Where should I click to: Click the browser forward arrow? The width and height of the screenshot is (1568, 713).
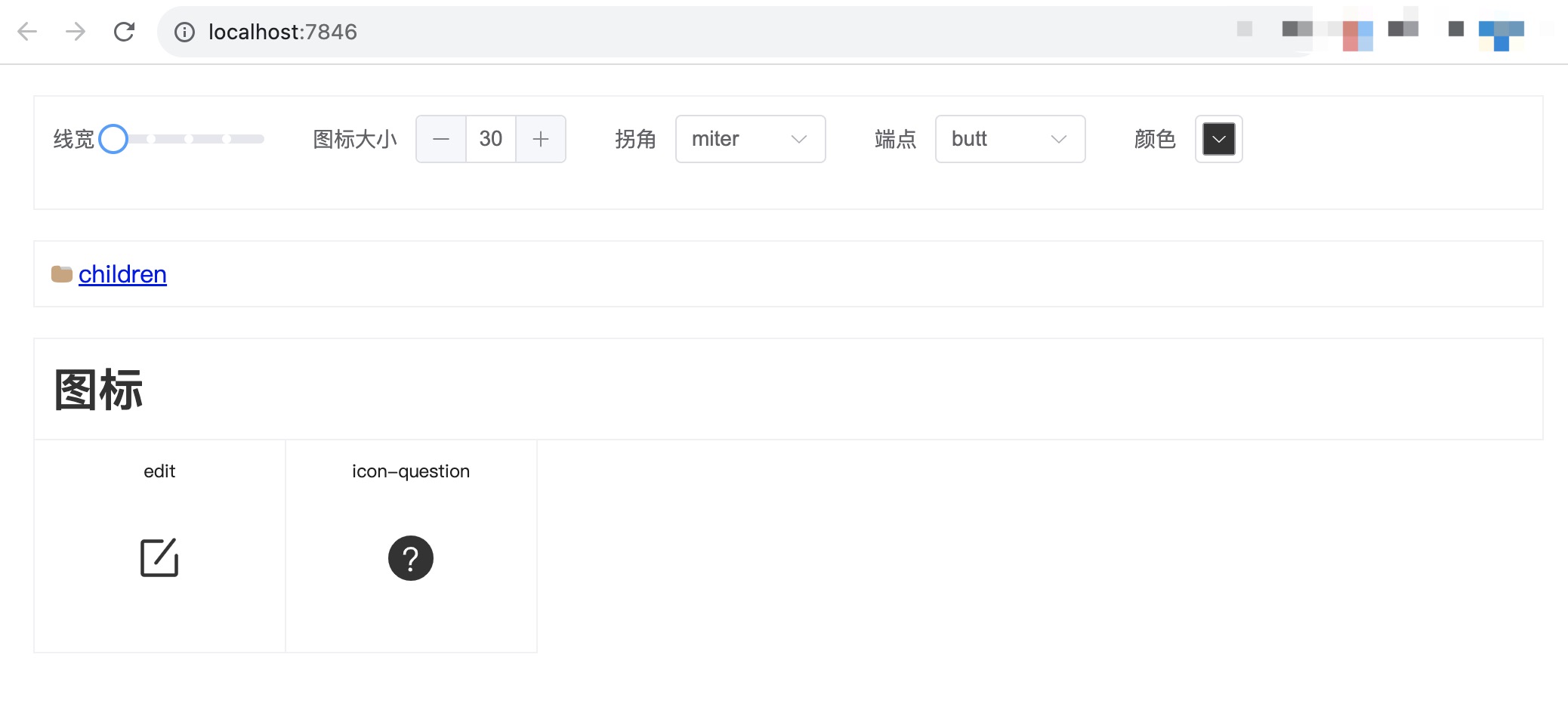click(76, 32)
